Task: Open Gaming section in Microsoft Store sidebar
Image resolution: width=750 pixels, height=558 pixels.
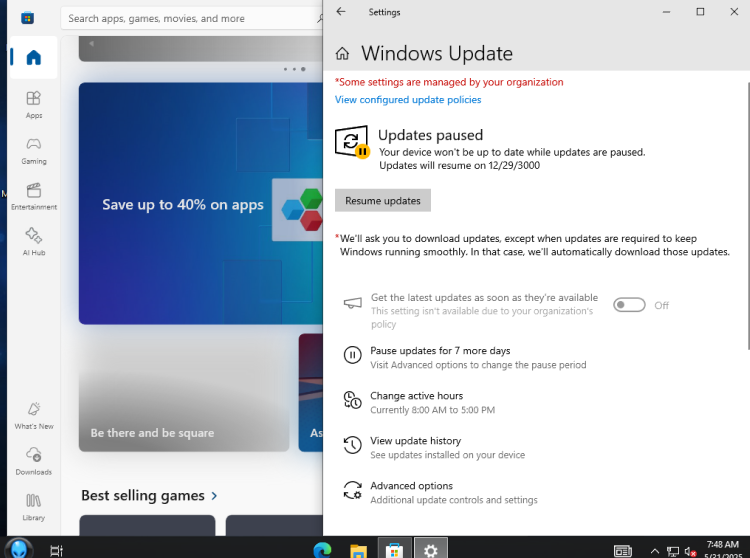Action: (33, 151)
